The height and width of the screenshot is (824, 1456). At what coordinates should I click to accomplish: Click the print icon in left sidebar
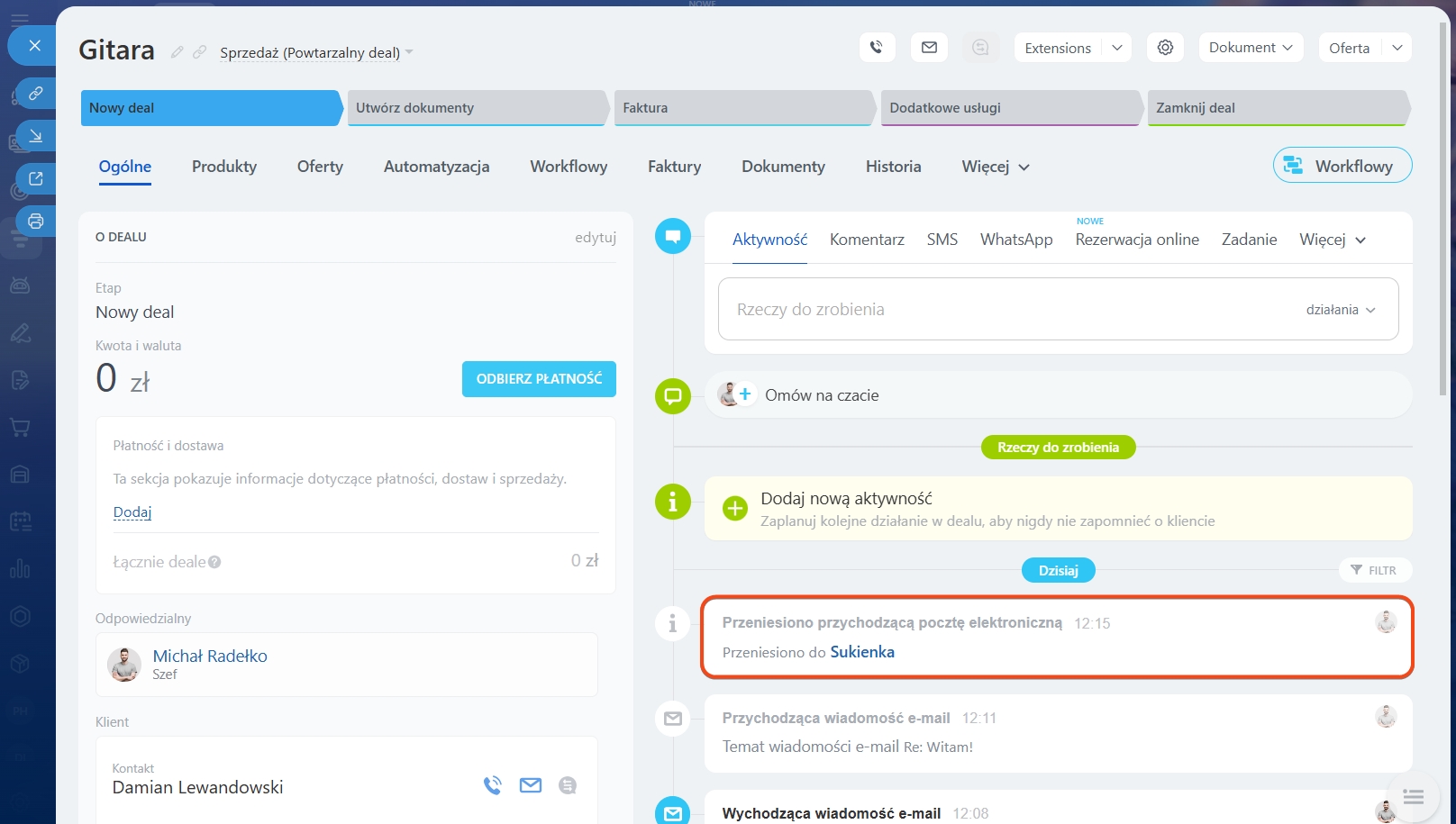coord(35,221)
